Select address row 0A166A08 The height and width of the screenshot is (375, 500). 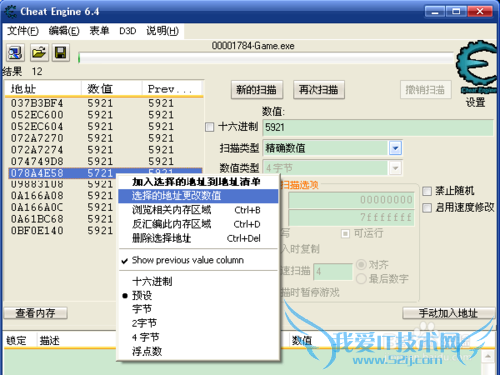click(62, 196)
